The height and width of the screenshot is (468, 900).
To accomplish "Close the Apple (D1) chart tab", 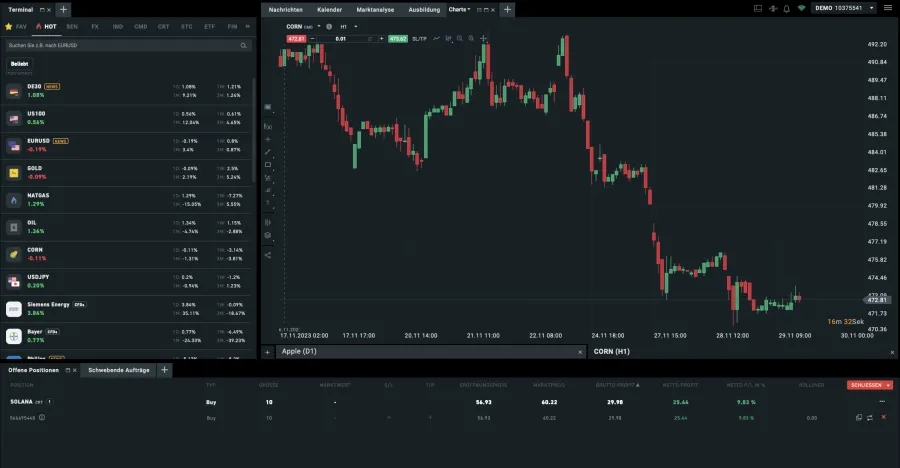I will [580, 352].
